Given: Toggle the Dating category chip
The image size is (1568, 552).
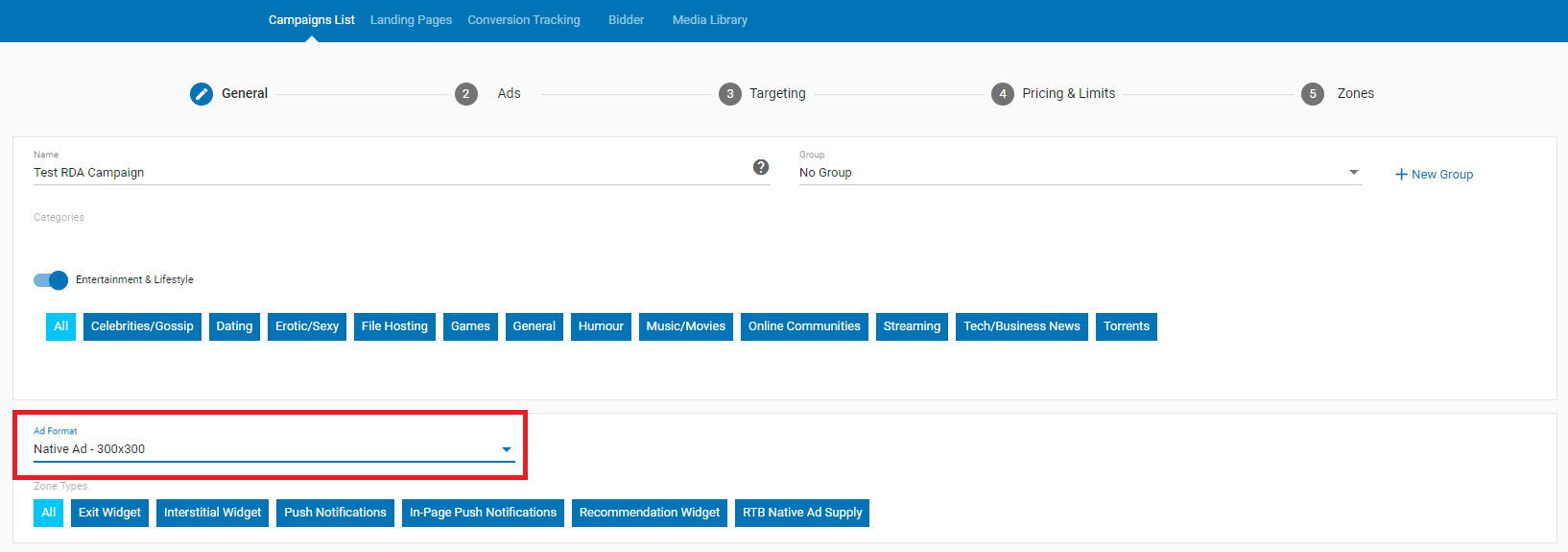Looking at the screenshot, I should click(x=234, y=326).
